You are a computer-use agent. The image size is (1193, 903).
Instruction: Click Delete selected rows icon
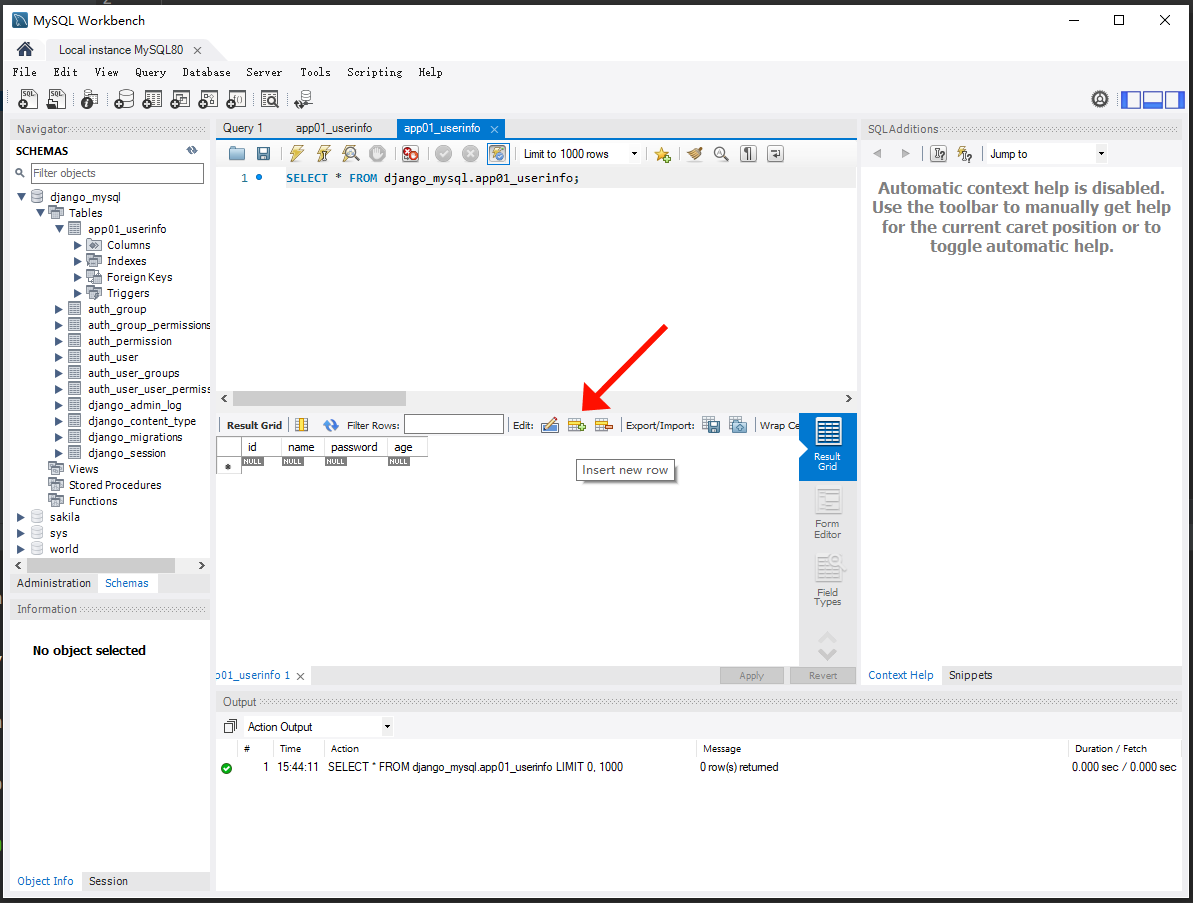[604, 425]
